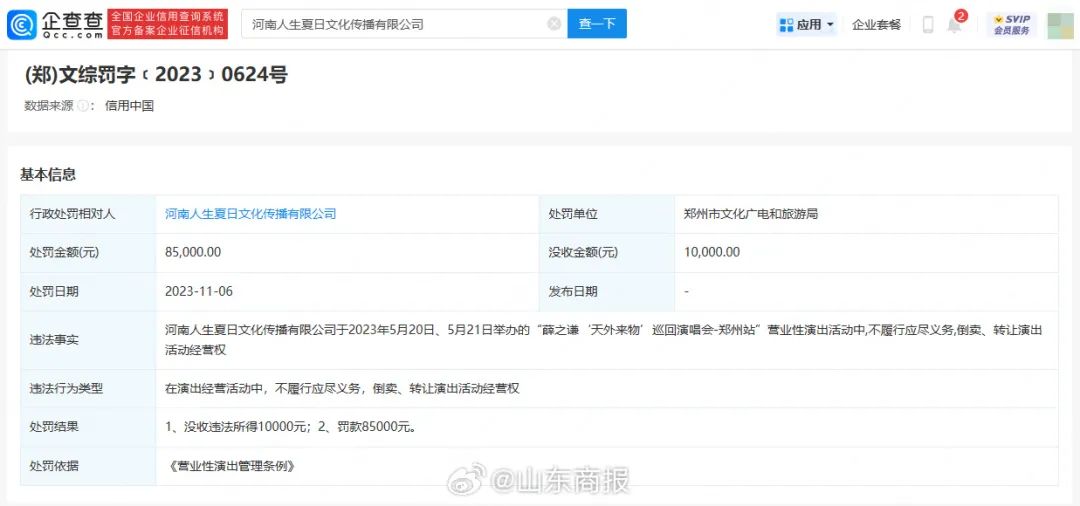Click the mobile phone icon
The height and width of the screenshot is (506, 1080).
927,25
